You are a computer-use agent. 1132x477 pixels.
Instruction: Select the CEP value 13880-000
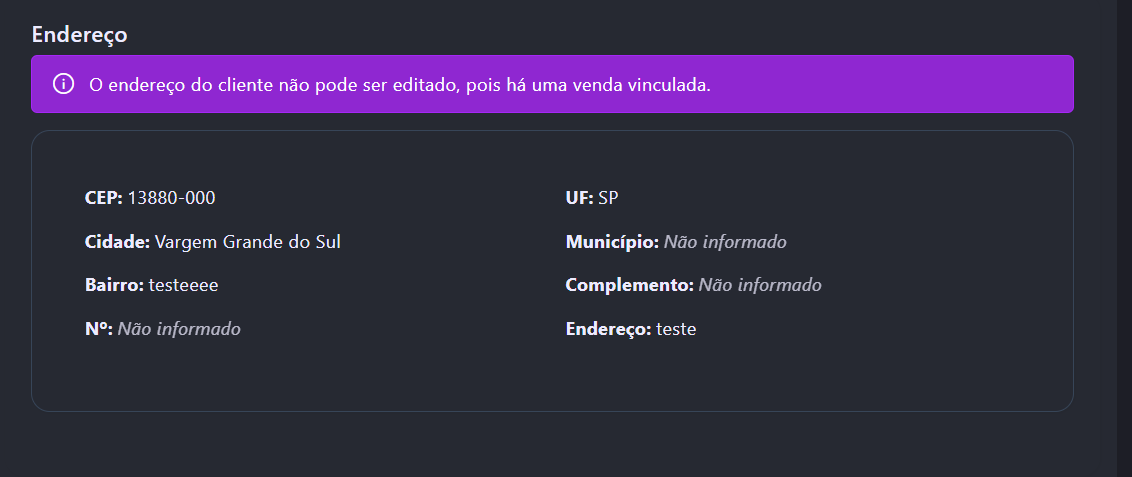coord(171,198)
